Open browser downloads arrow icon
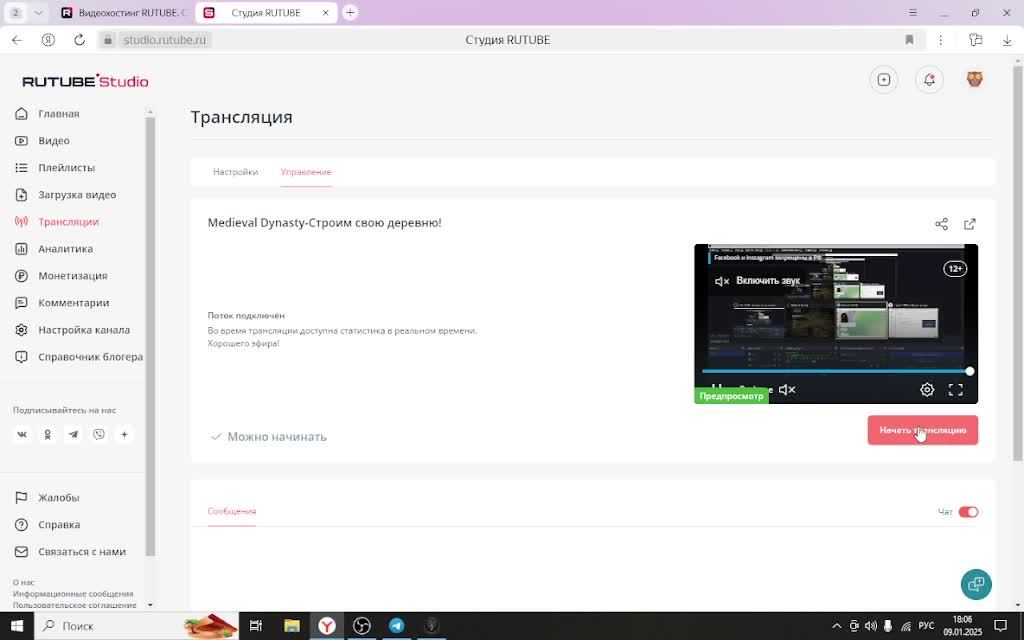The width and height of the screenshot is (1024, 640). pos(1007,40)
